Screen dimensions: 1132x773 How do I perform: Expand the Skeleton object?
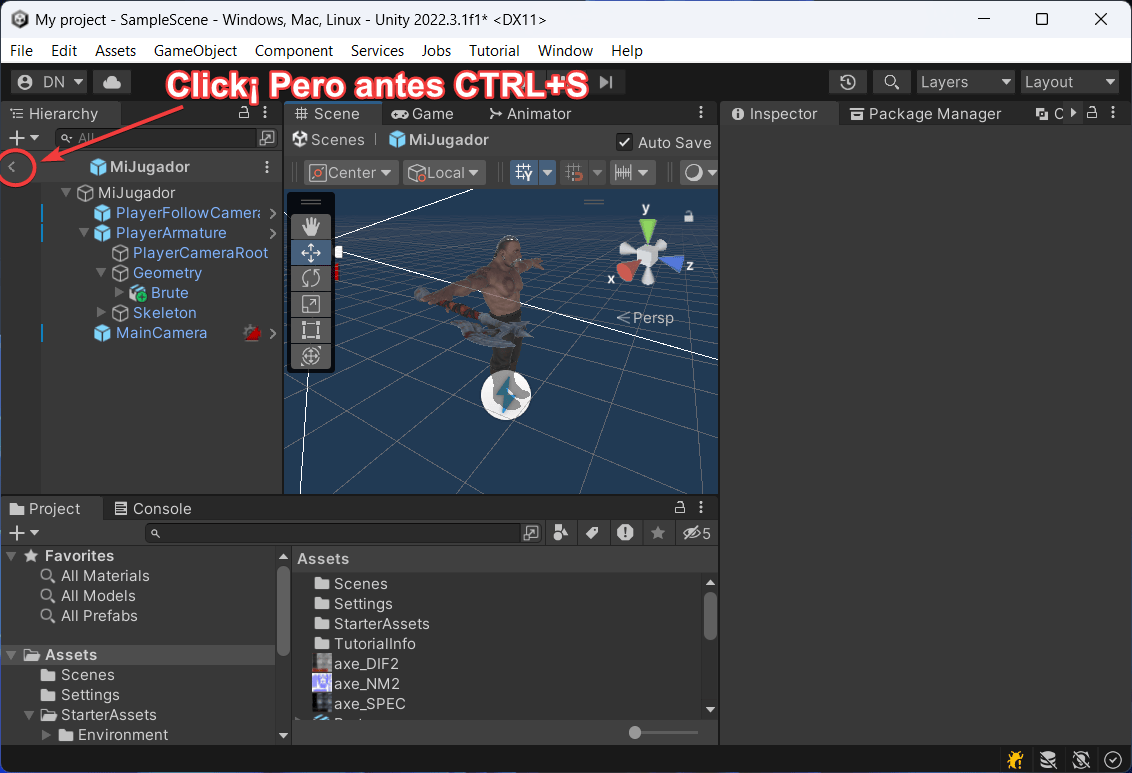[x=102, y=313]
